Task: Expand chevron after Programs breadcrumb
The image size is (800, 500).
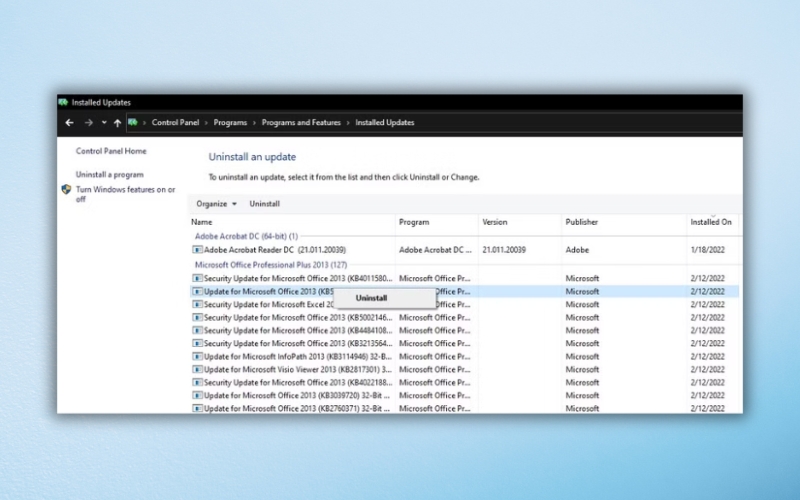Action: pyautogui.click(x=254, y=122)
